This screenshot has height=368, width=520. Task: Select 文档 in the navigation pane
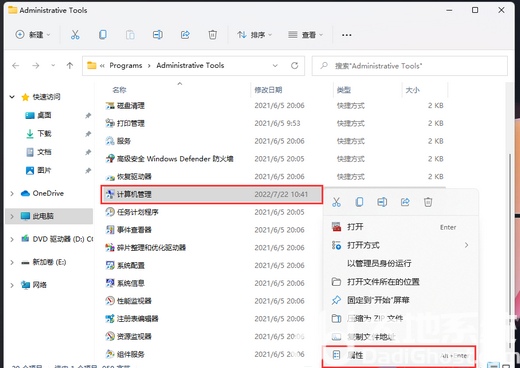pos(44,152)
